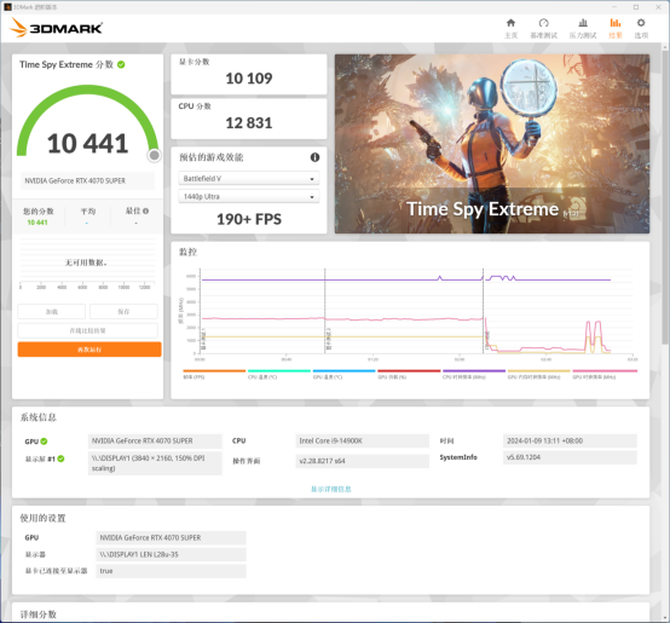
Task: Click the \\.\DISPLAY1 LEN L28u-35 monitor field
Action: [171, 555]
